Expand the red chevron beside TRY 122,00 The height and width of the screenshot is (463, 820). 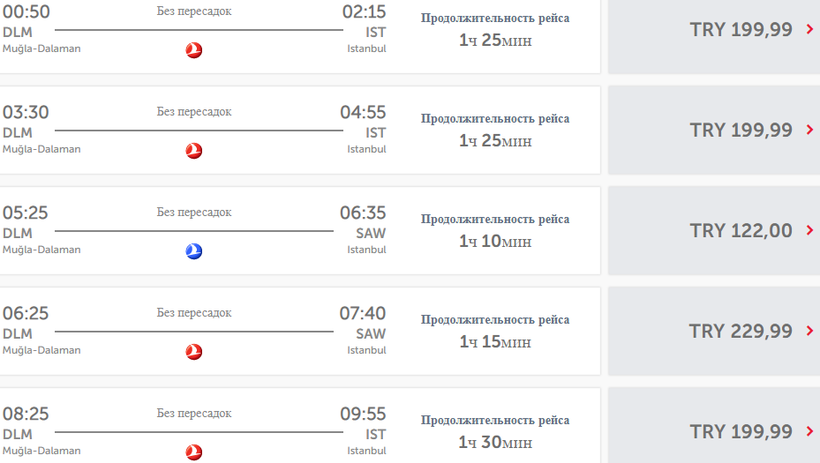coord(809,231)
